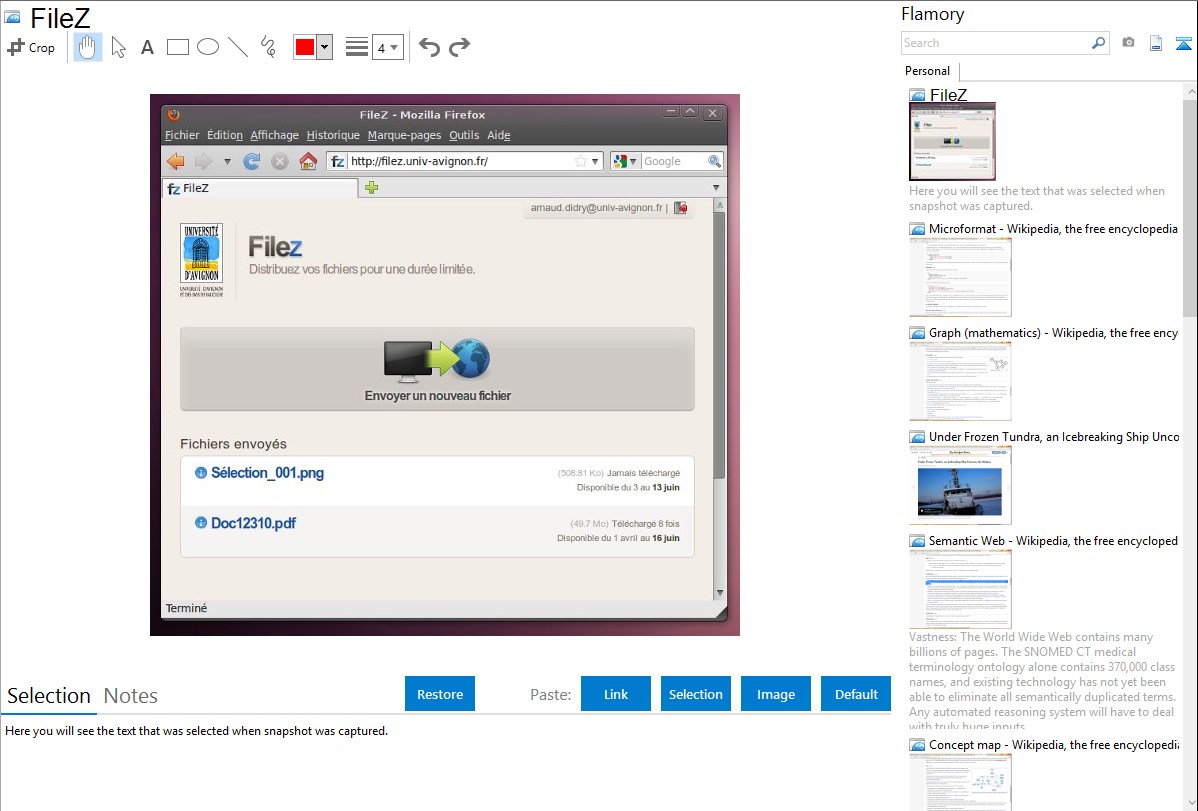This screenshot has height=811, width=1198.
Task: Open the navigation history dropdown arrow
Action: click(227, 162)
